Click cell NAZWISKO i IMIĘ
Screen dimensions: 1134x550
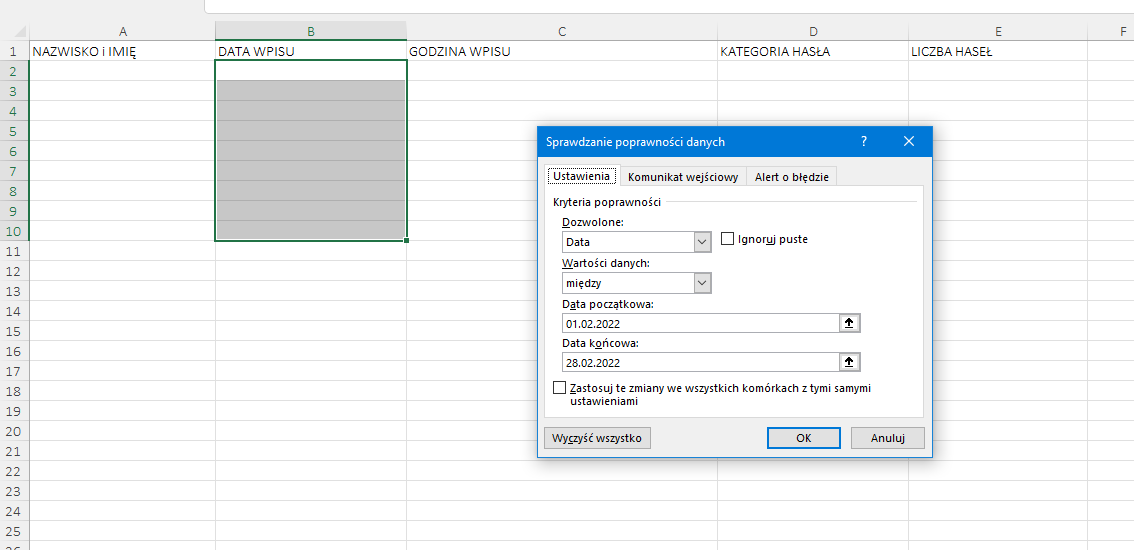[122, 51]
